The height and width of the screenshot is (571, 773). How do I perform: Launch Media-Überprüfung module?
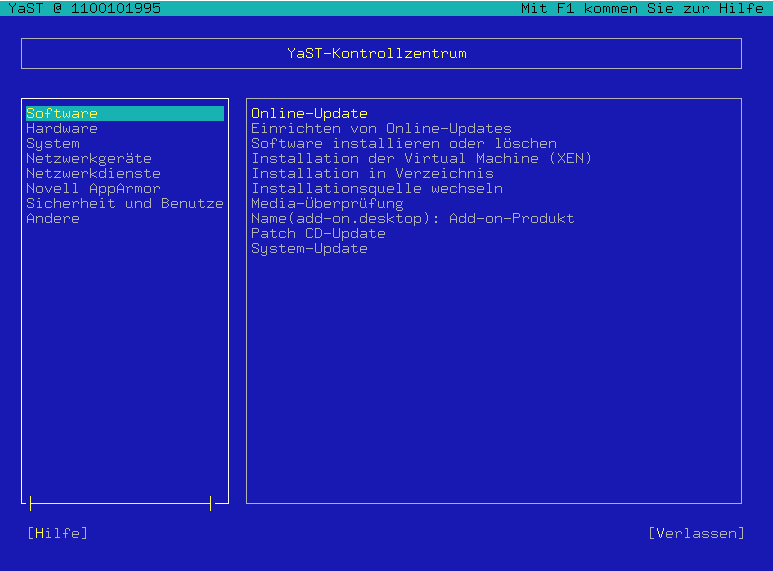click(x=327, y=204)
